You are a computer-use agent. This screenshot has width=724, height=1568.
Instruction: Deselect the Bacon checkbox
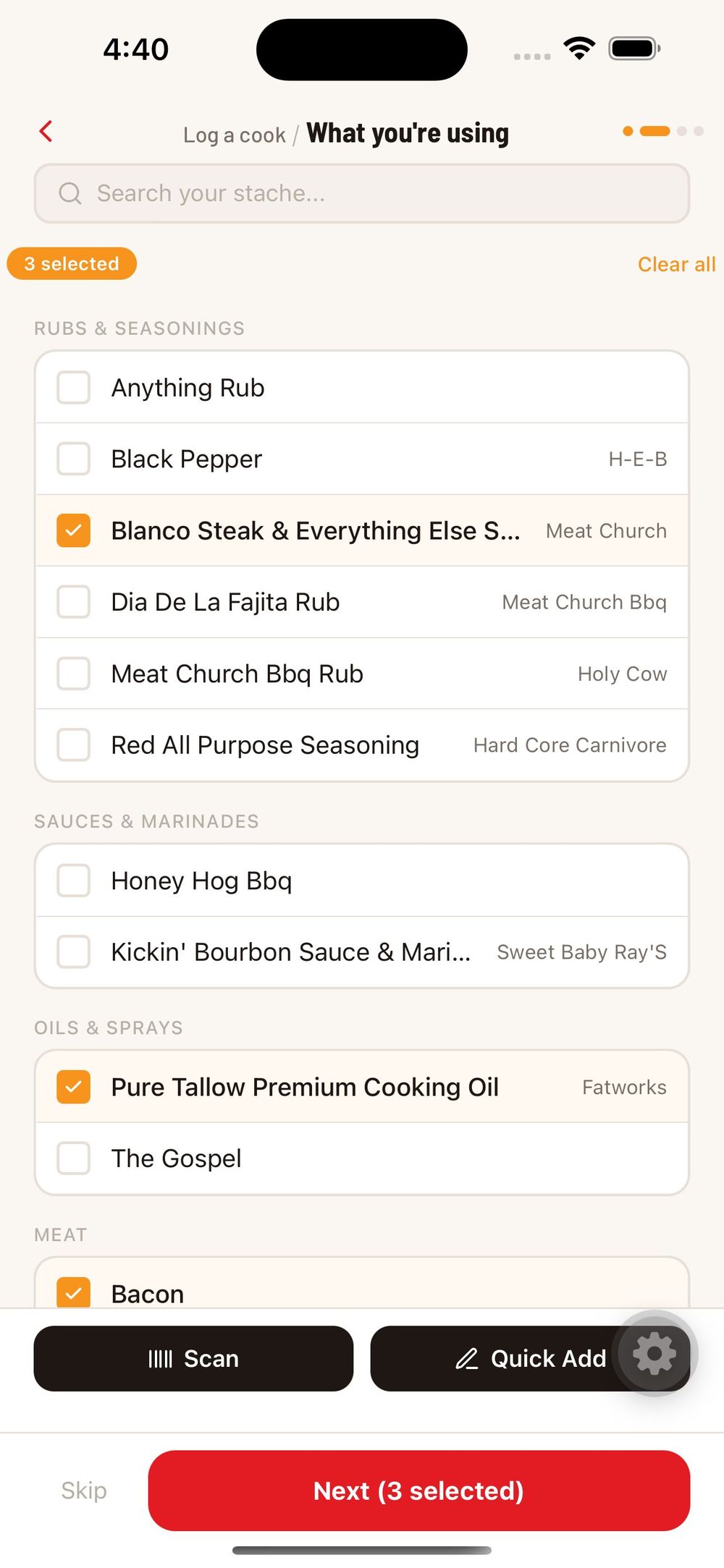[74, 1293]
